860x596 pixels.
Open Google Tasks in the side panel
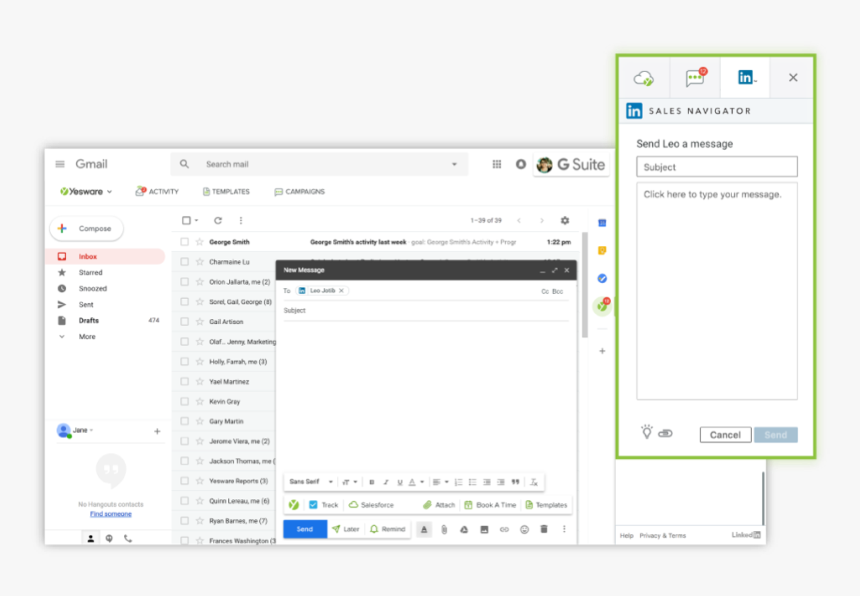point(602,279)
